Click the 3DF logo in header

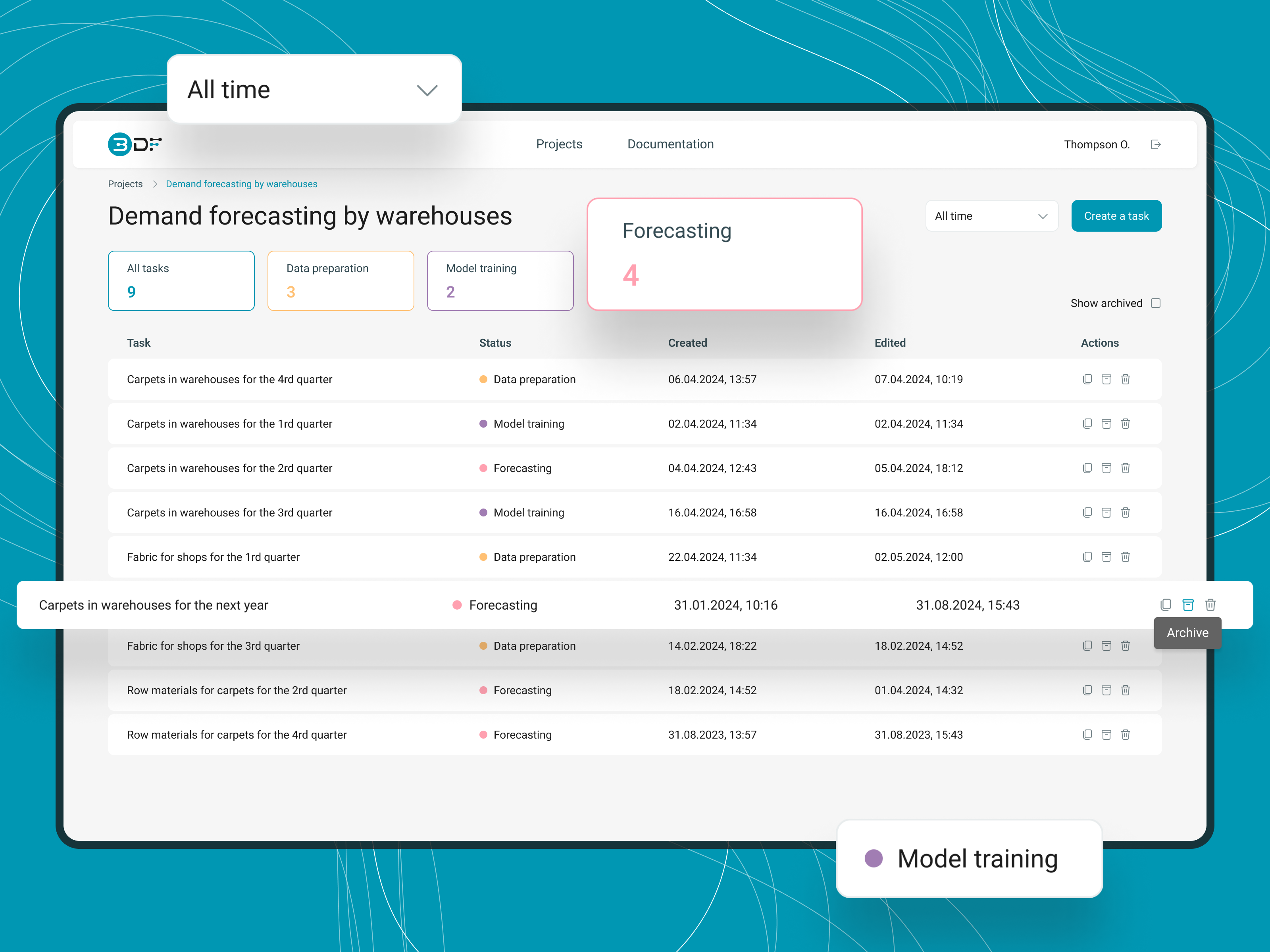click(x=135, y=145)
